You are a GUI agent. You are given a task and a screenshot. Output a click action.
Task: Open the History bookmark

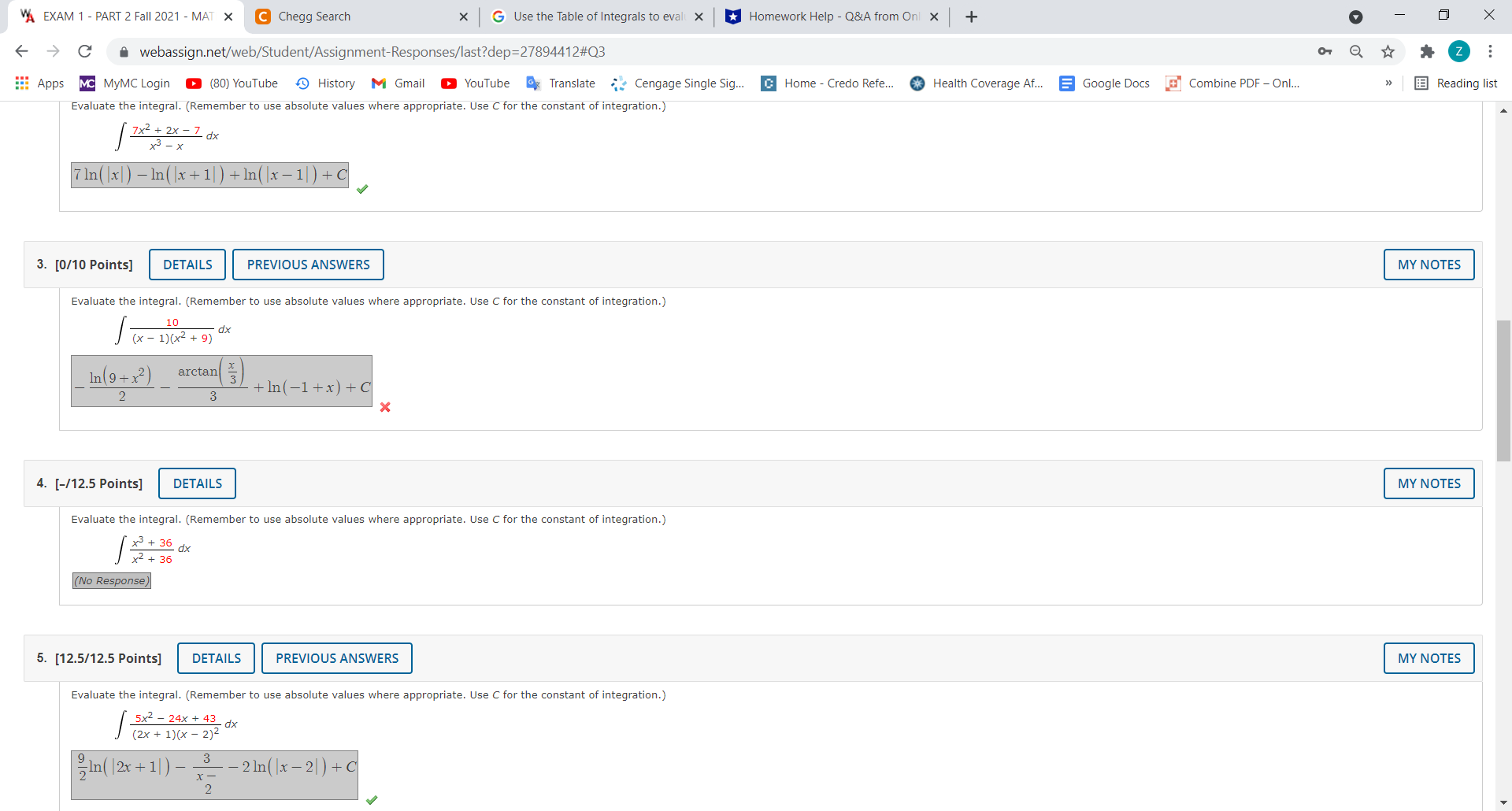325,83
